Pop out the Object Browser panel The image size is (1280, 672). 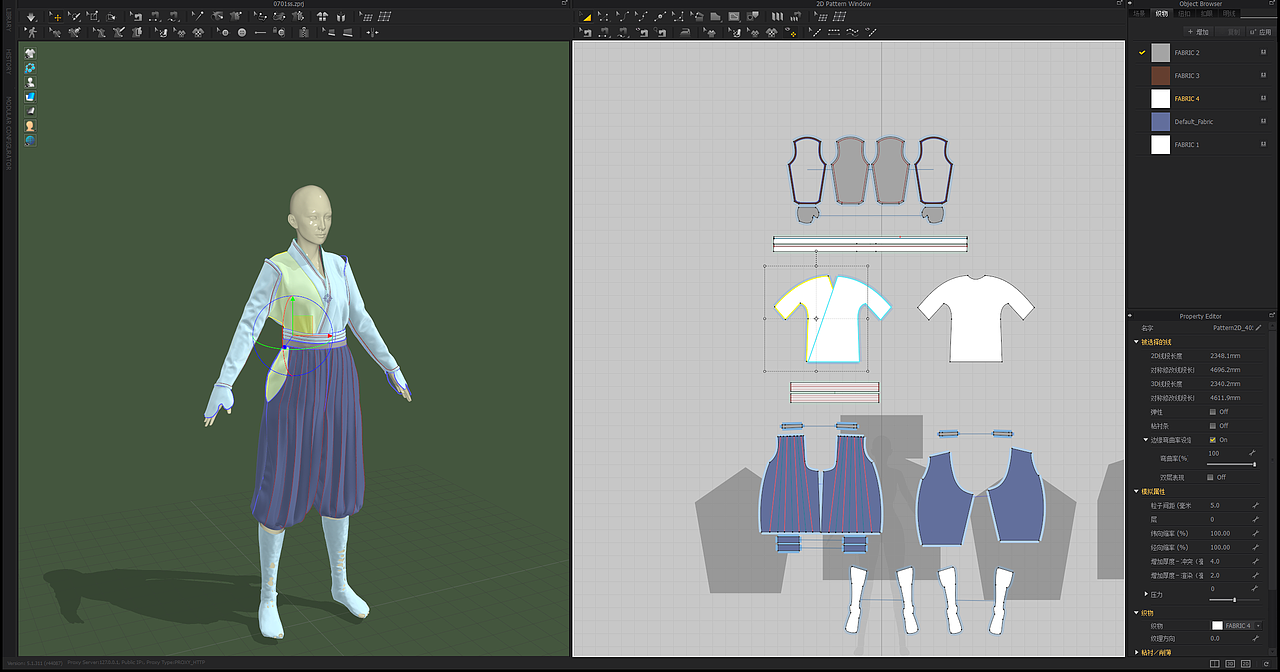(x=1272, y=3)
